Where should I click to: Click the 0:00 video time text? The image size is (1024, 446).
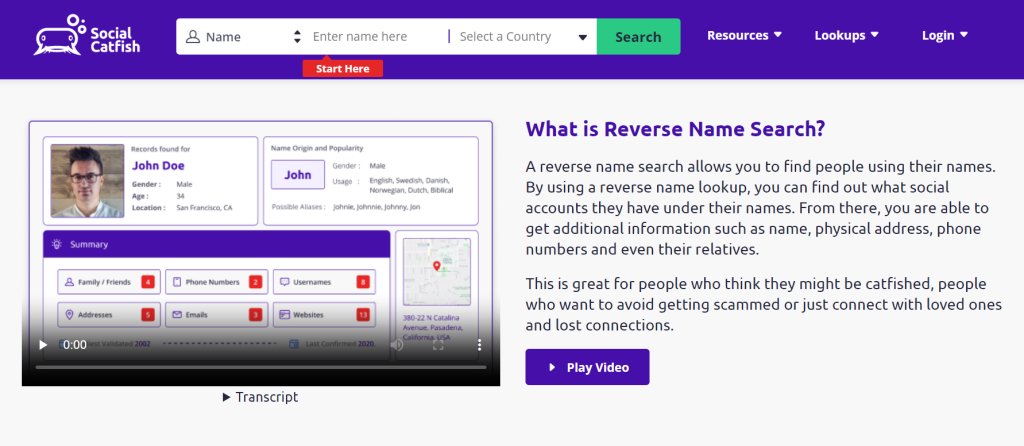tap(75, 345)
